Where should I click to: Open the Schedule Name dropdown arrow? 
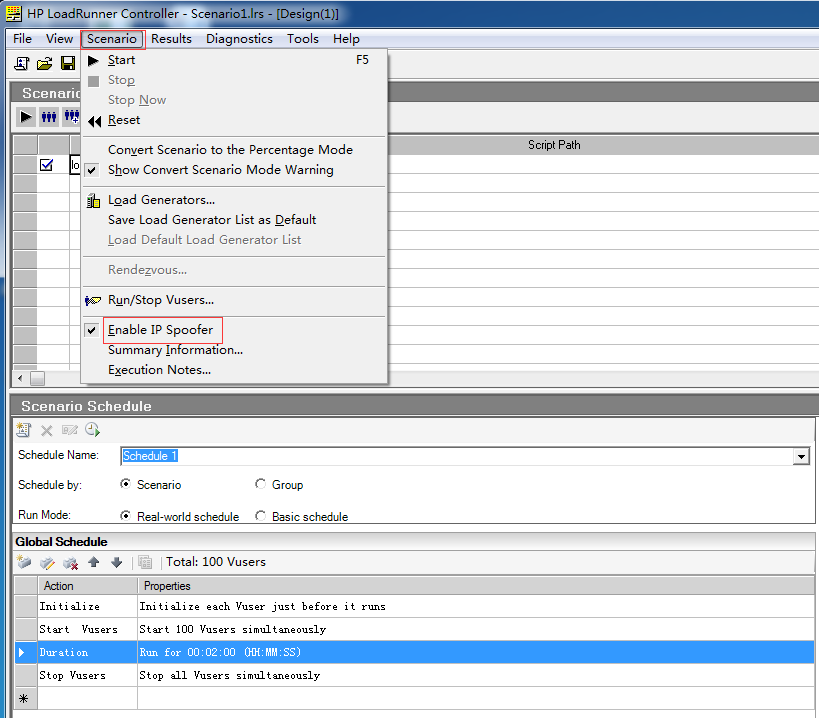pyautogui.click(x=801, y=456)
